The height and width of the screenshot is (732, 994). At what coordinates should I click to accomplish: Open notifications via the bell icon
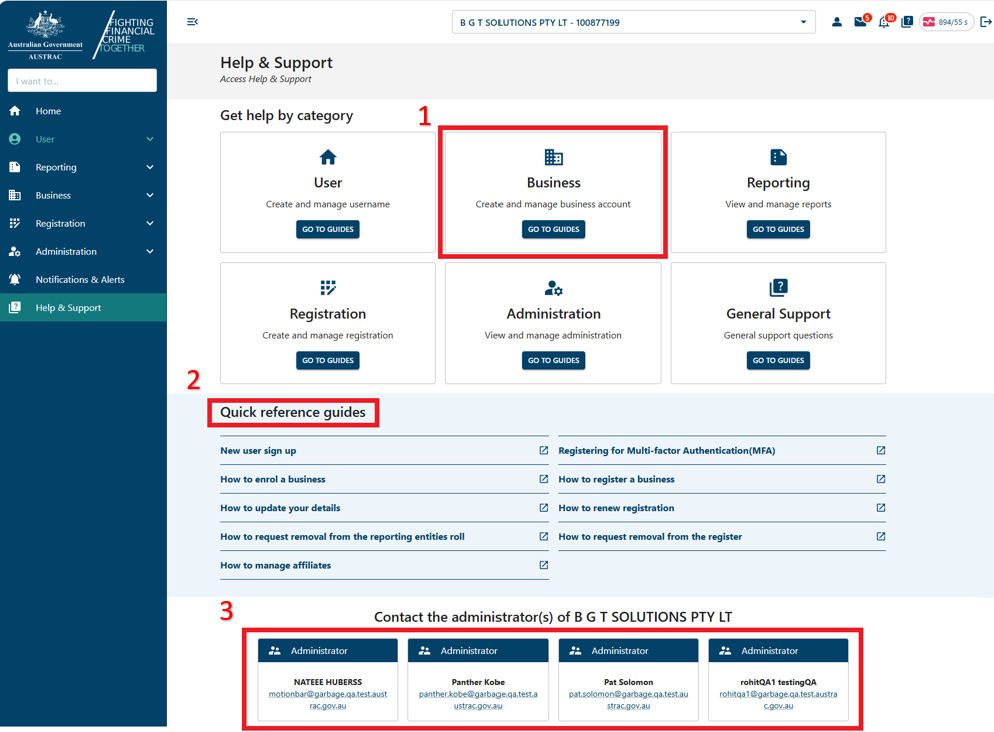pos(884,20)
